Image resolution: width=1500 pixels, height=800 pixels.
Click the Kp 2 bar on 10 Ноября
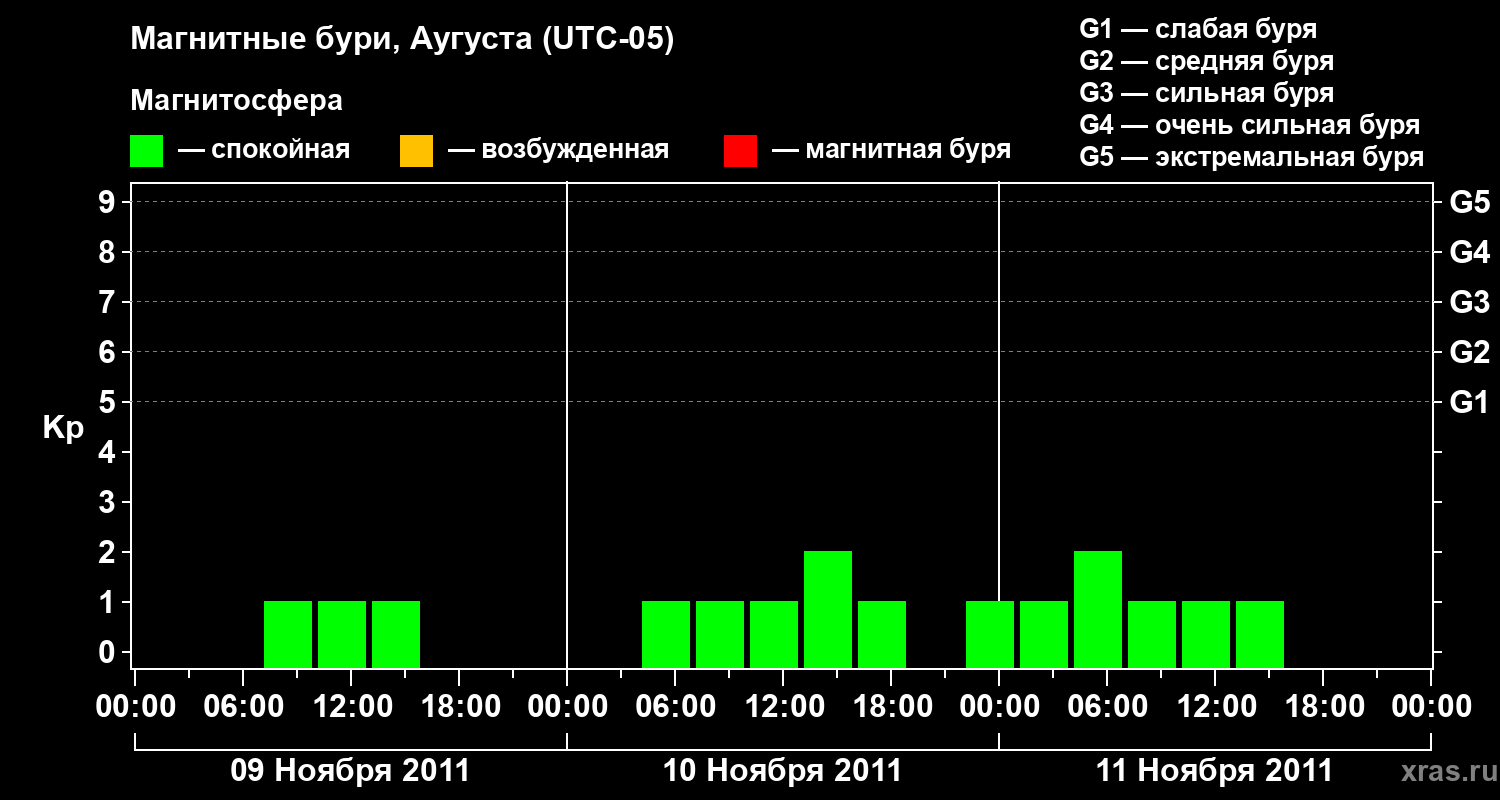click(828, 609)
